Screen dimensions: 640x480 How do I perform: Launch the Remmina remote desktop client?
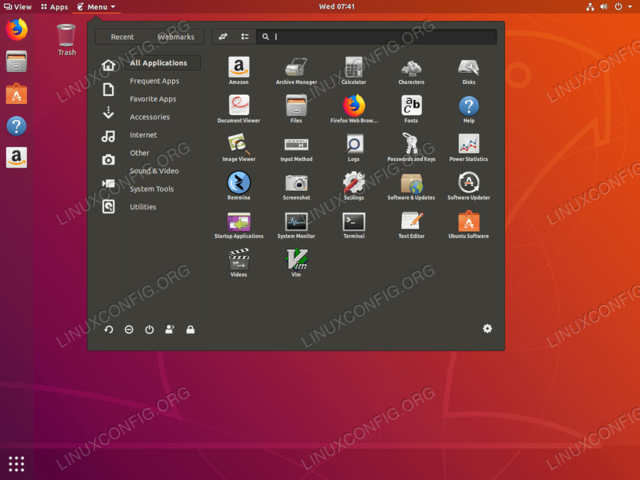(x=239, y=186)
